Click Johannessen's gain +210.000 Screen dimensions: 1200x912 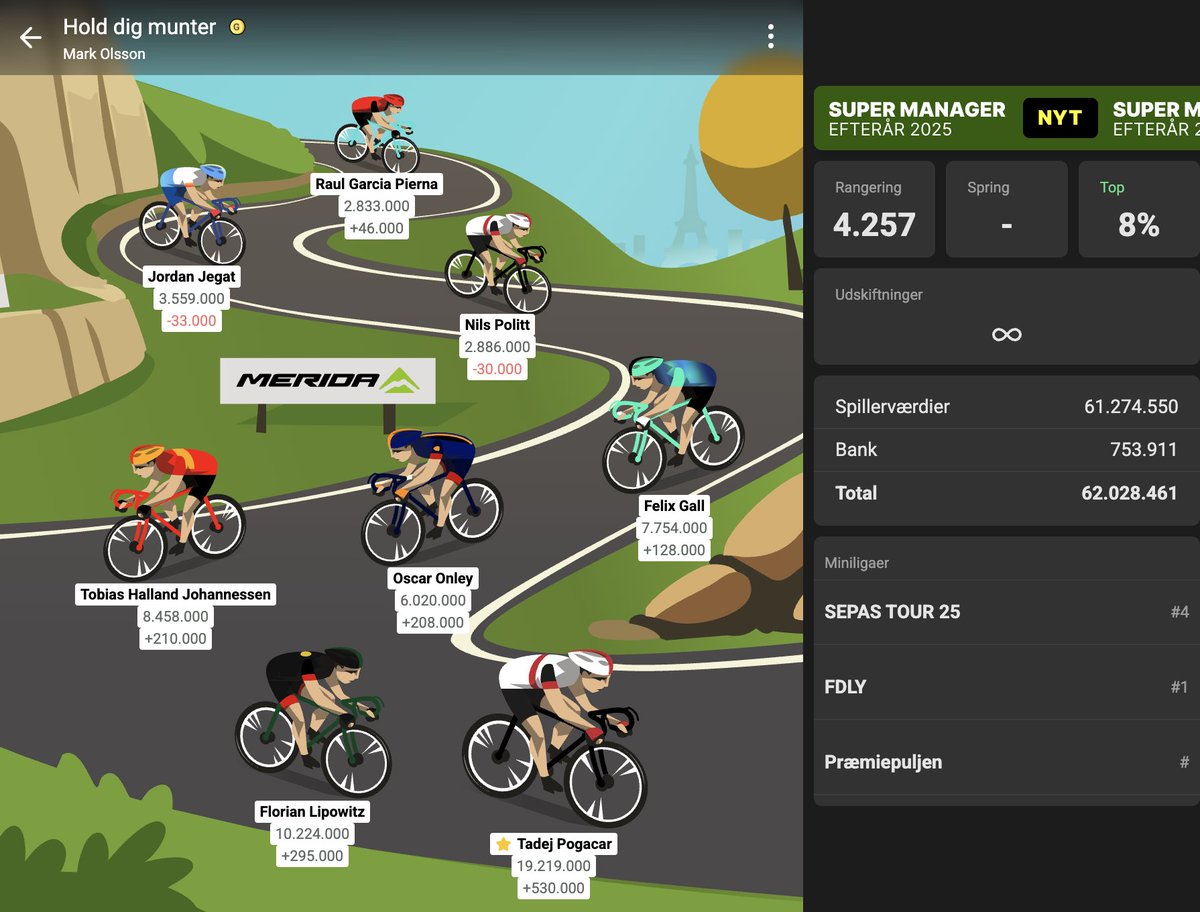pyautogui.click(x=175, y=638)
